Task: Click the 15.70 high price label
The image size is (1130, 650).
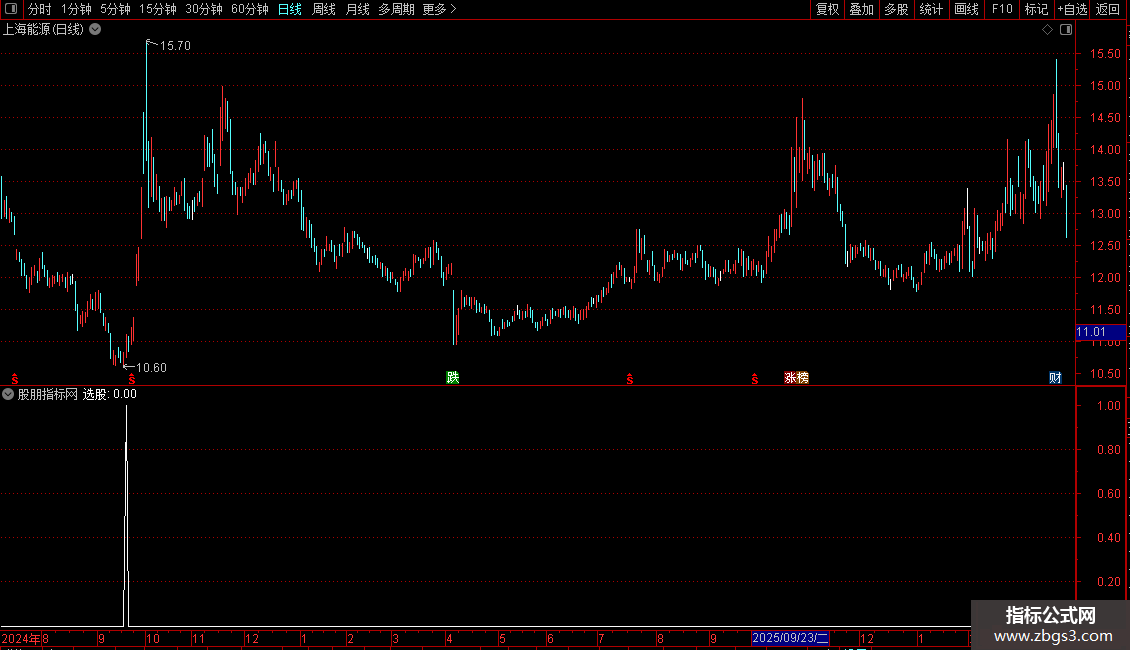Action: 175,46
